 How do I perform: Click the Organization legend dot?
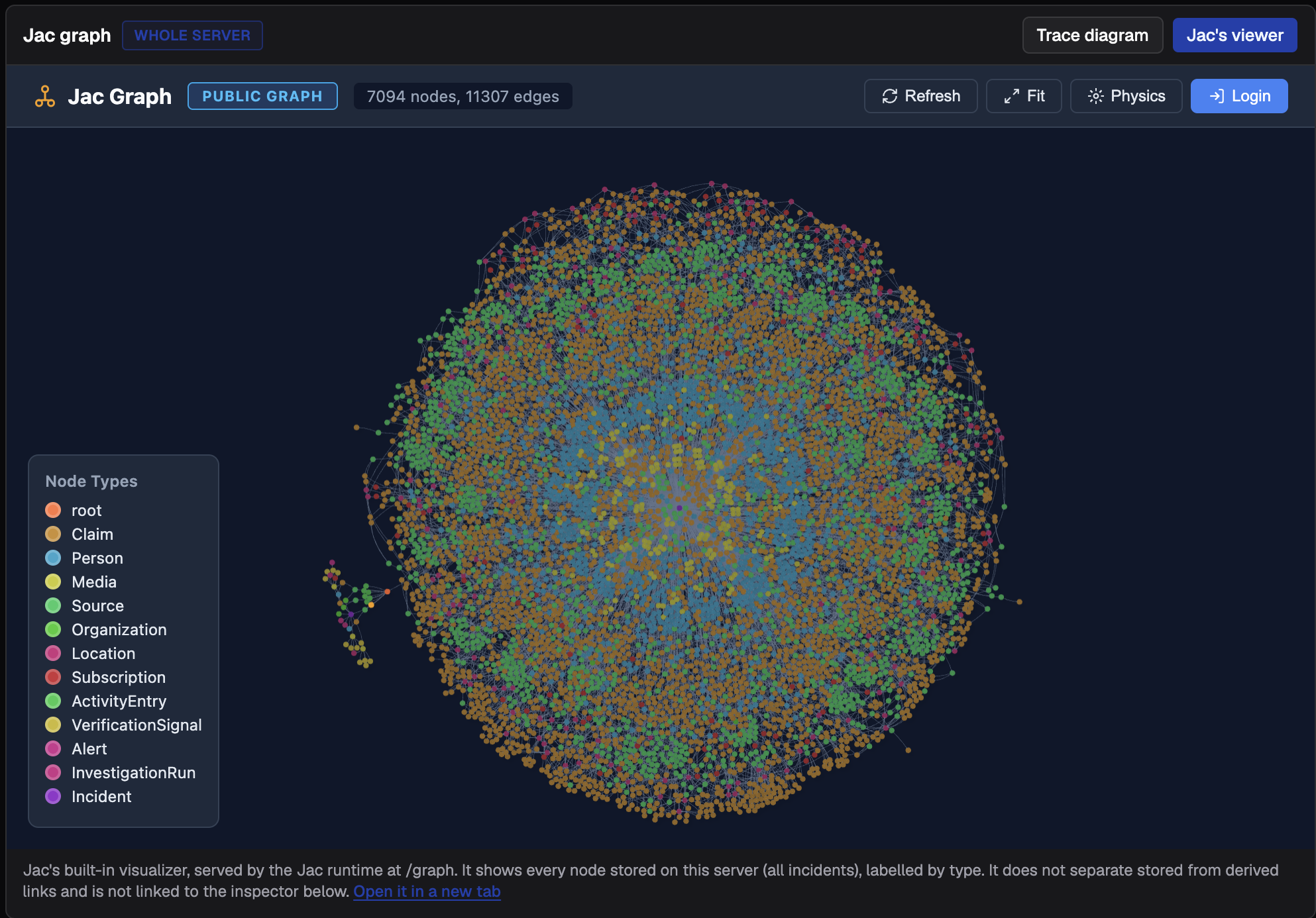53,629
